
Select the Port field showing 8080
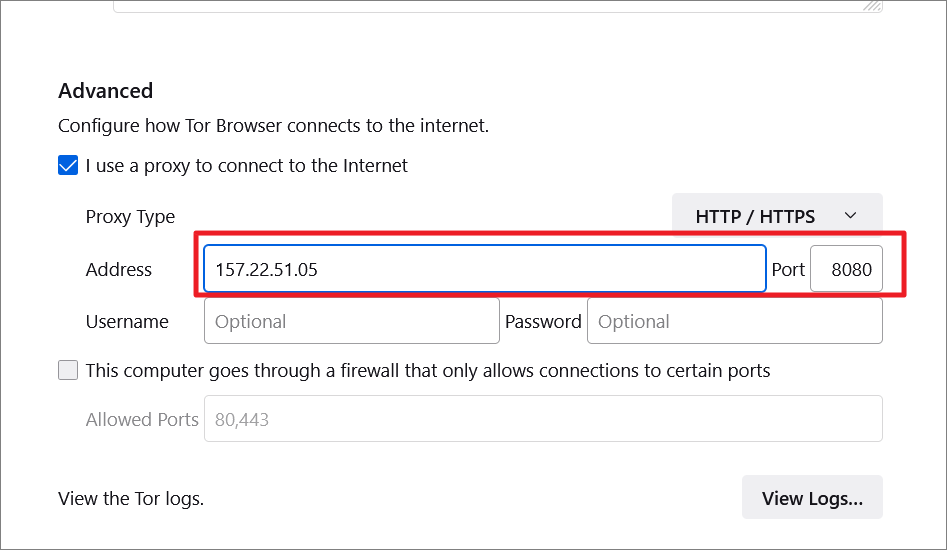(846, 269)
